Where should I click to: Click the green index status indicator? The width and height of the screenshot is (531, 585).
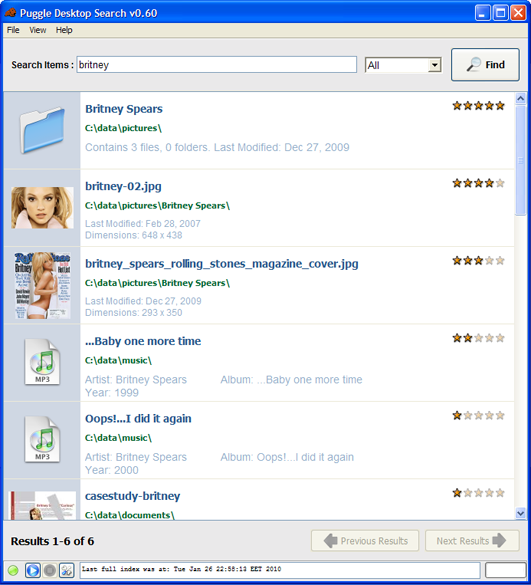tap(13, 570)
